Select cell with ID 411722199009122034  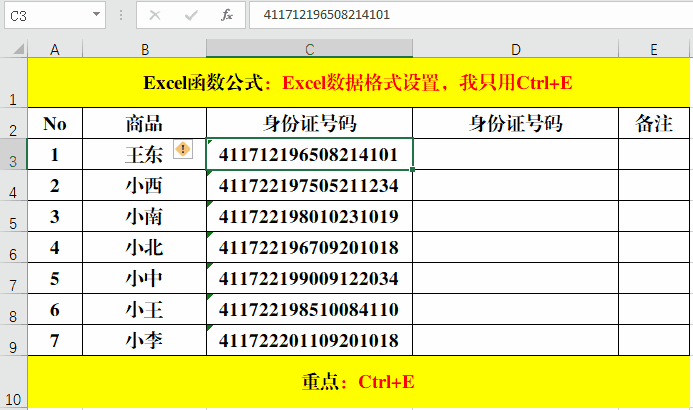click(x=309, y=278)
